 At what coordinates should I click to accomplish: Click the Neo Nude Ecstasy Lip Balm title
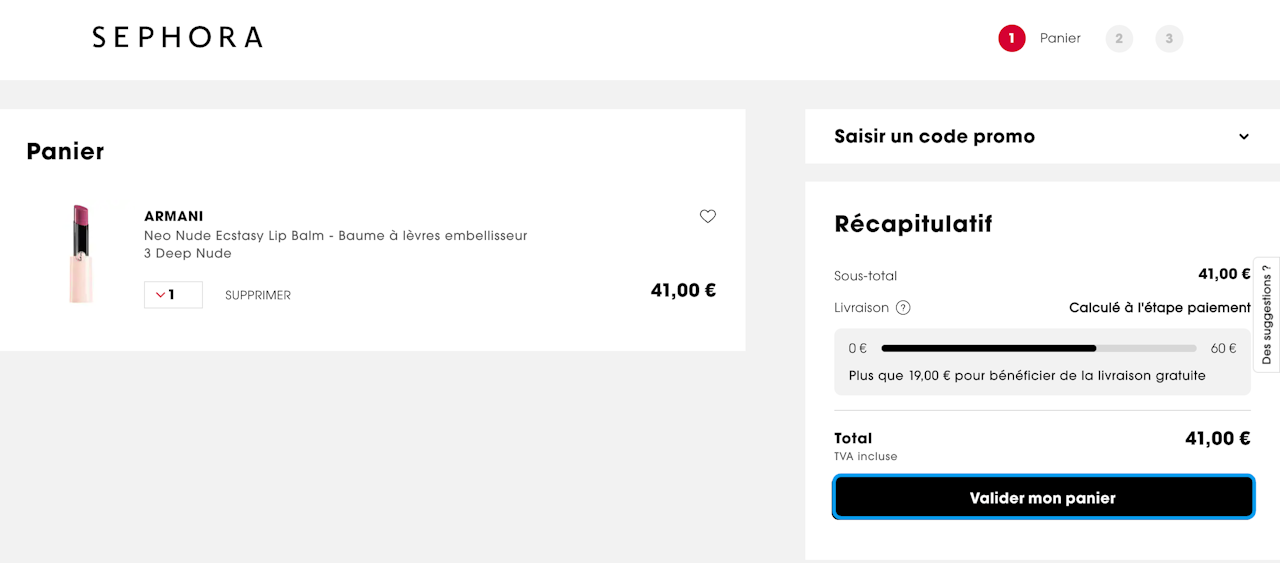[335, 236]
